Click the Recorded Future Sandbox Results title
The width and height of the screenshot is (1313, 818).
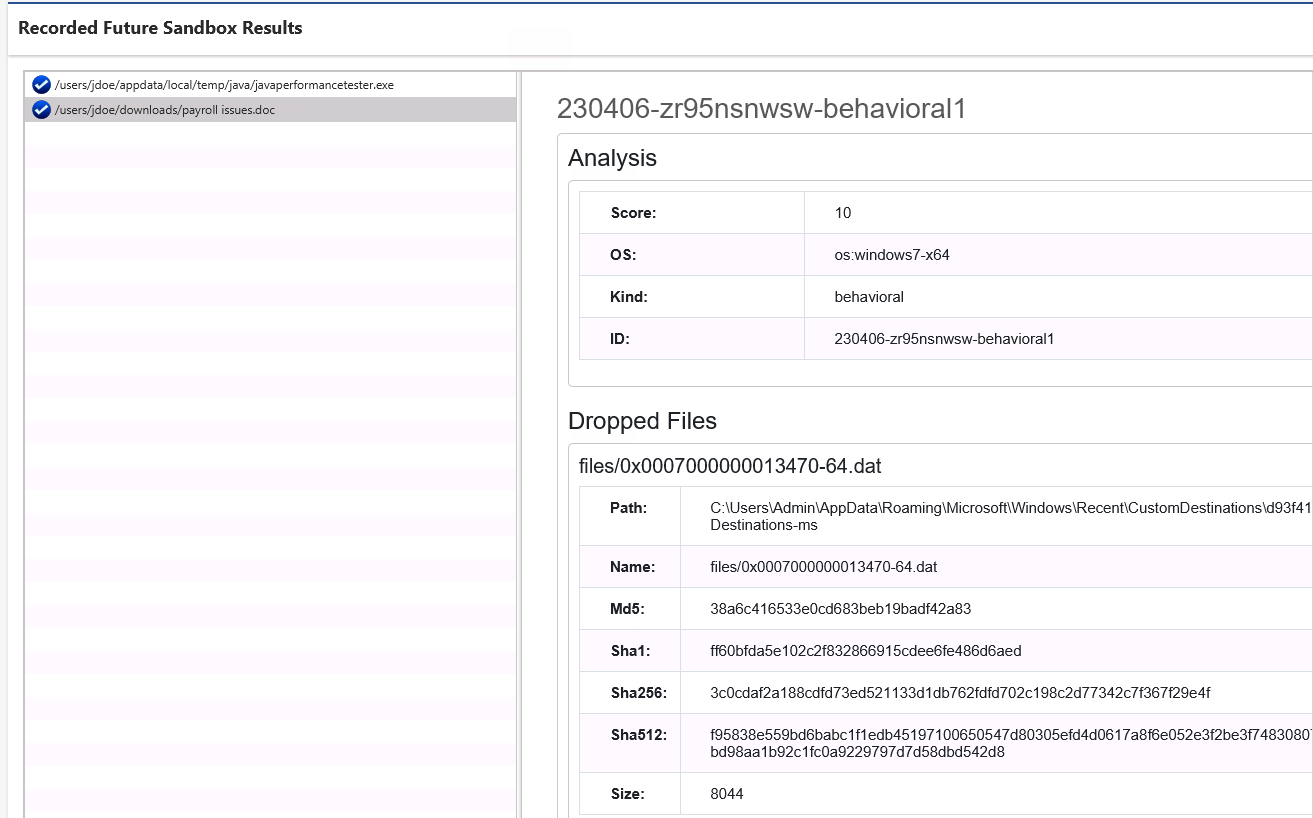[x=160, y=28]
